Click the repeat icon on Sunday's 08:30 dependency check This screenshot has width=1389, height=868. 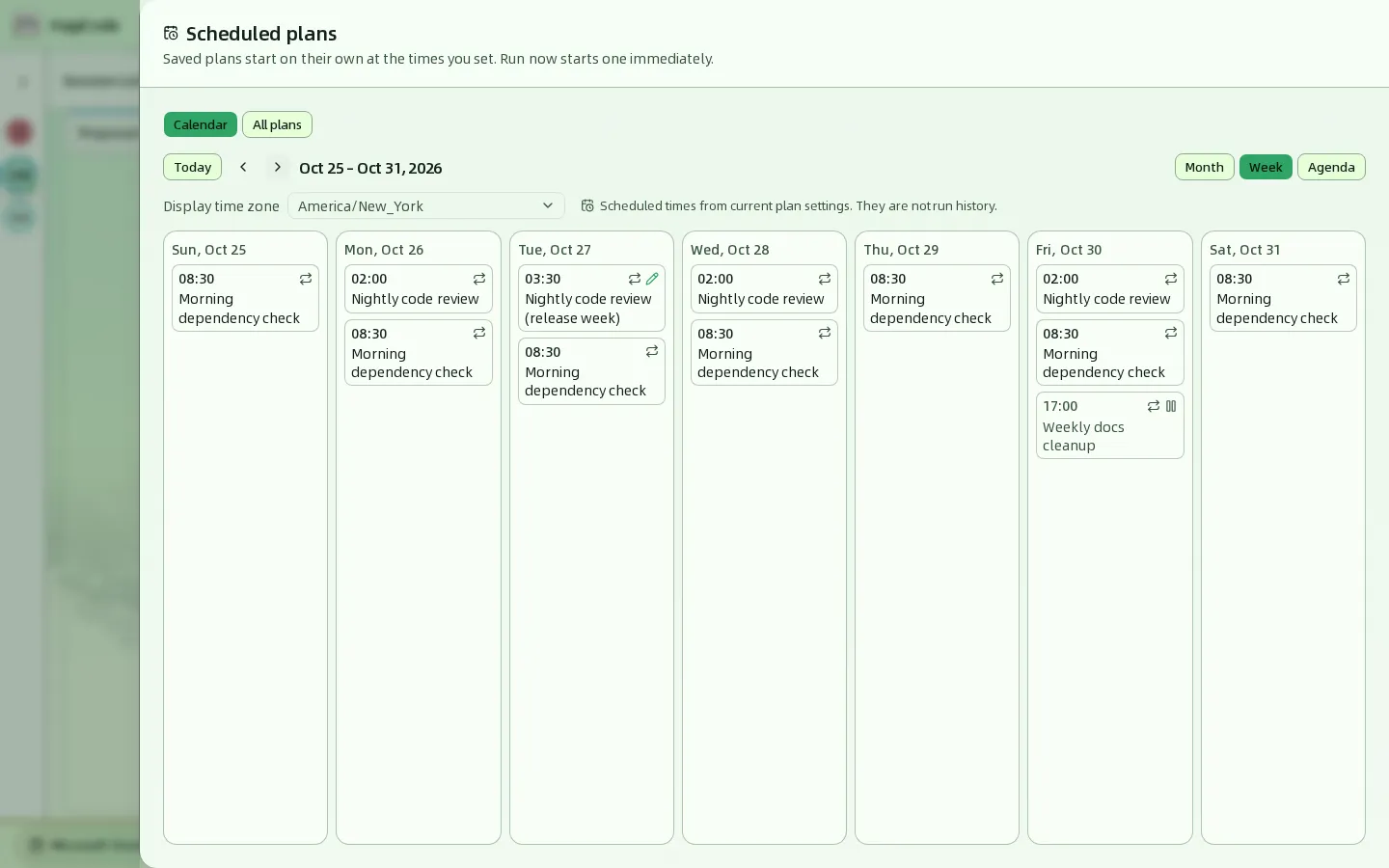tap(306, 279)
